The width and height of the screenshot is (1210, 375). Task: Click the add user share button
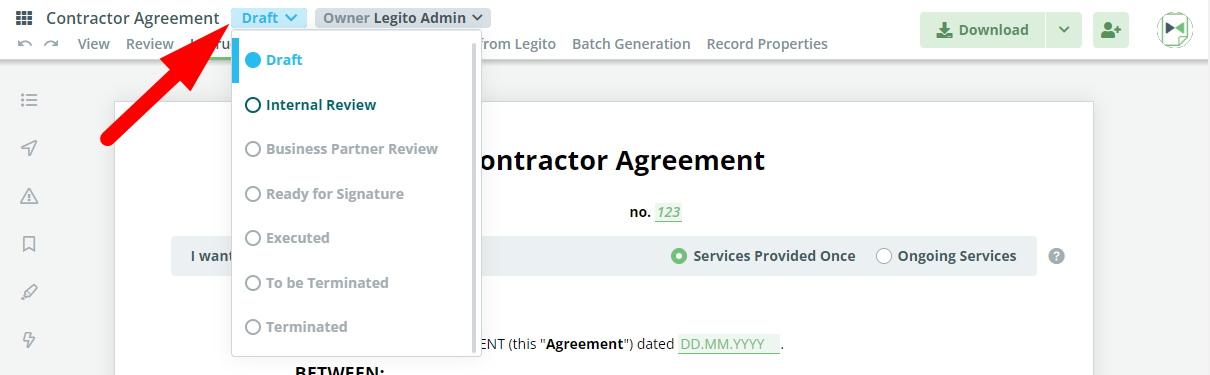[x=1111, y=30]
